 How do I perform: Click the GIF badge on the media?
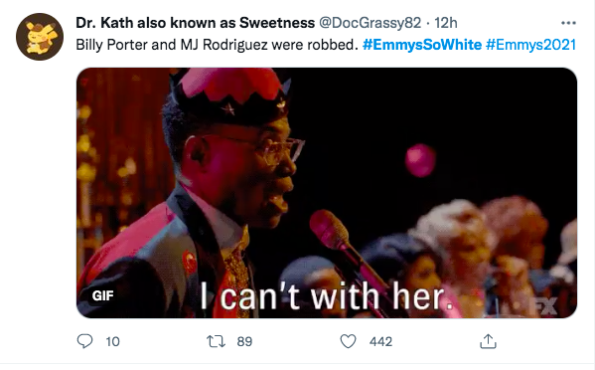tap(102, 296)
